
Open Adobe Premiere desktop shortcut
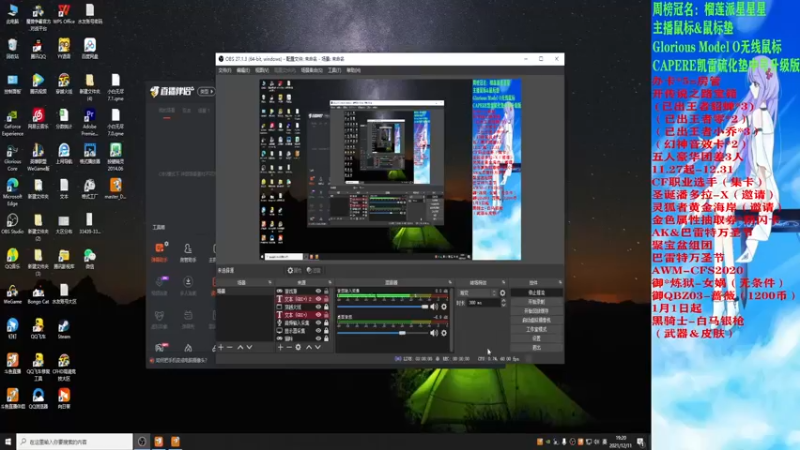click(89, 122)
